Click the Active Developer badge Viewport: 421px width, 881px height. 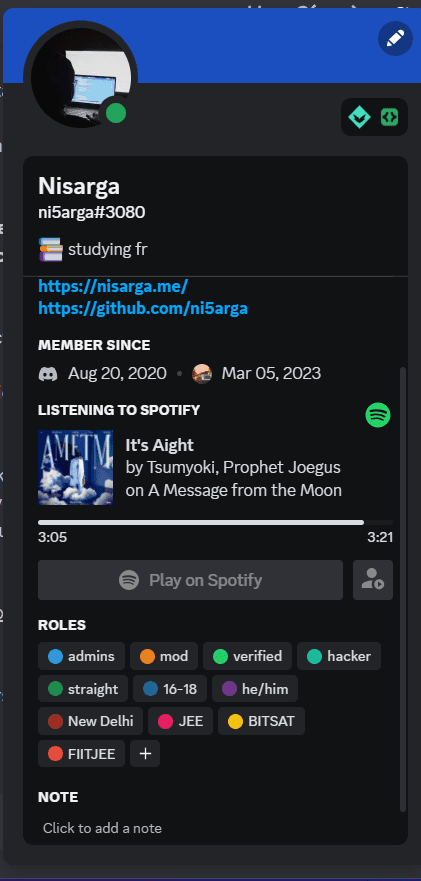click(390, 117)
